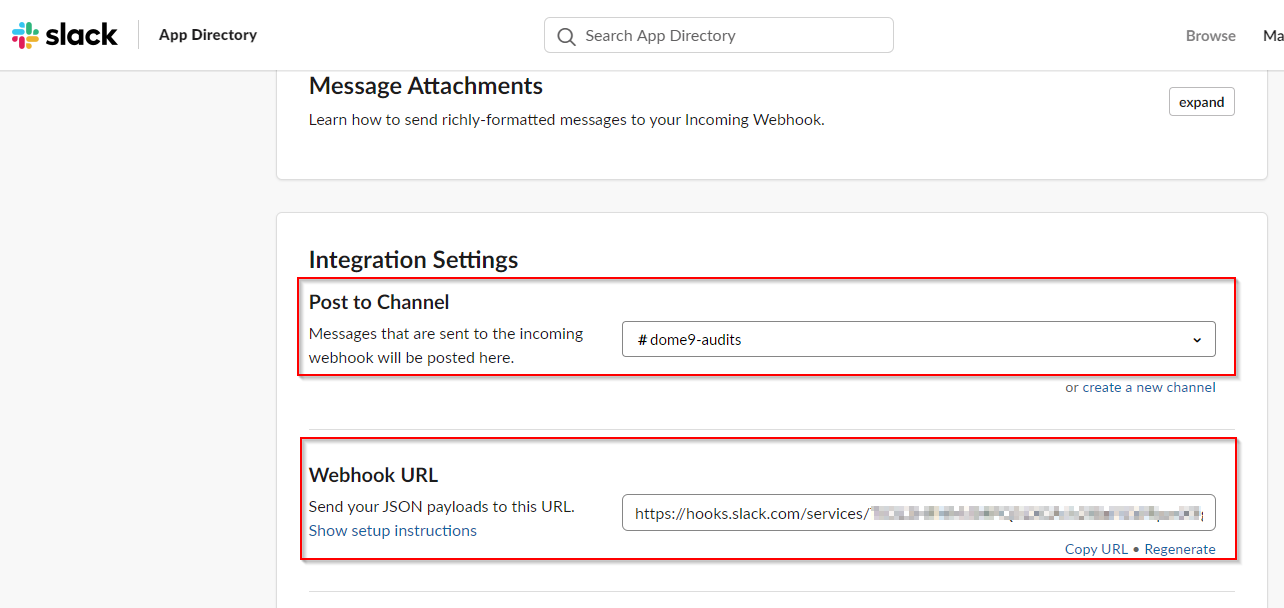Click the Integration Settings heading
Screen dimensions: 1284x608
point(413,260)
